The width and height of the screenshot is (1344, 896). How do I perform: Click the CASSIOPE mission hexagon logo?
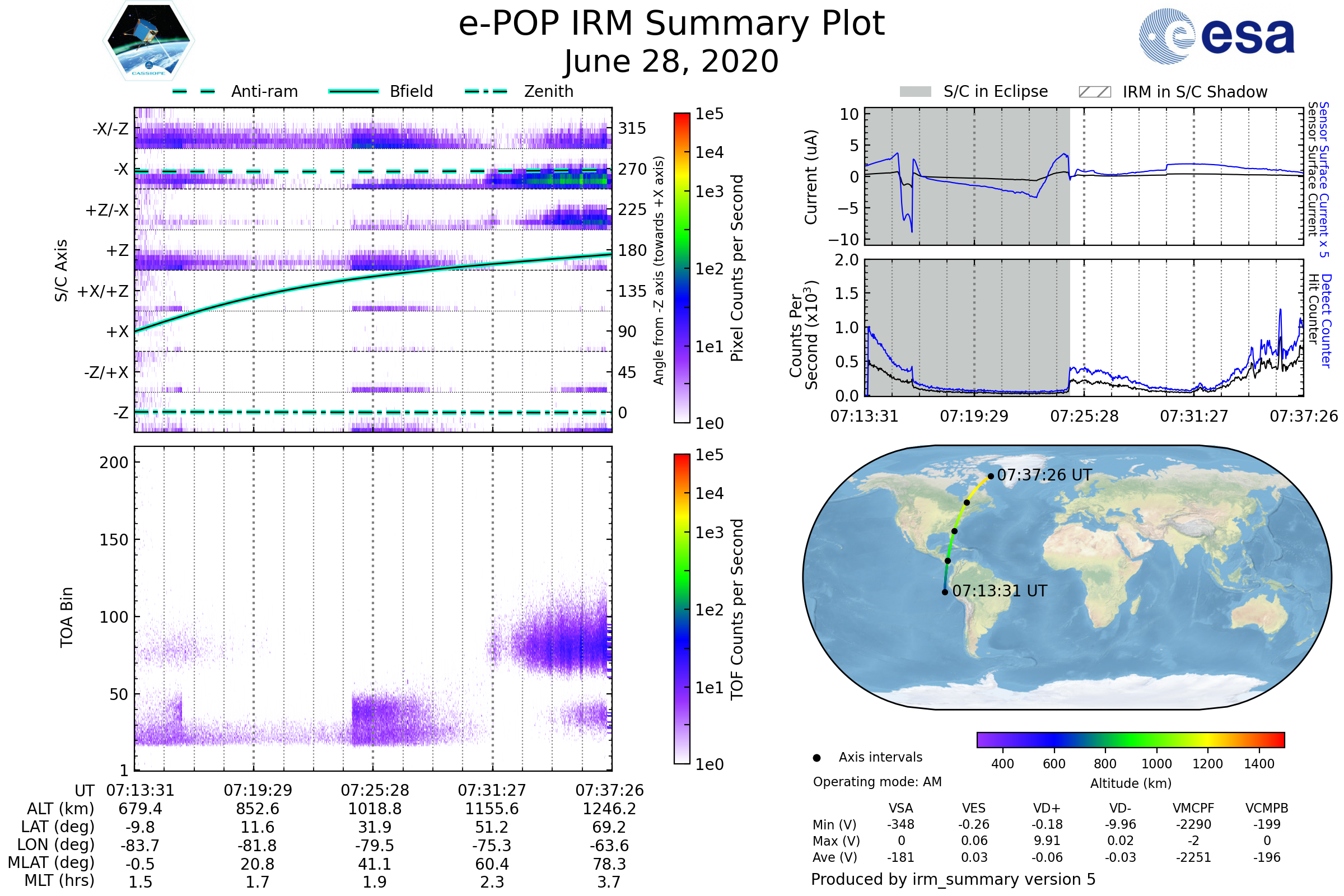148,41
